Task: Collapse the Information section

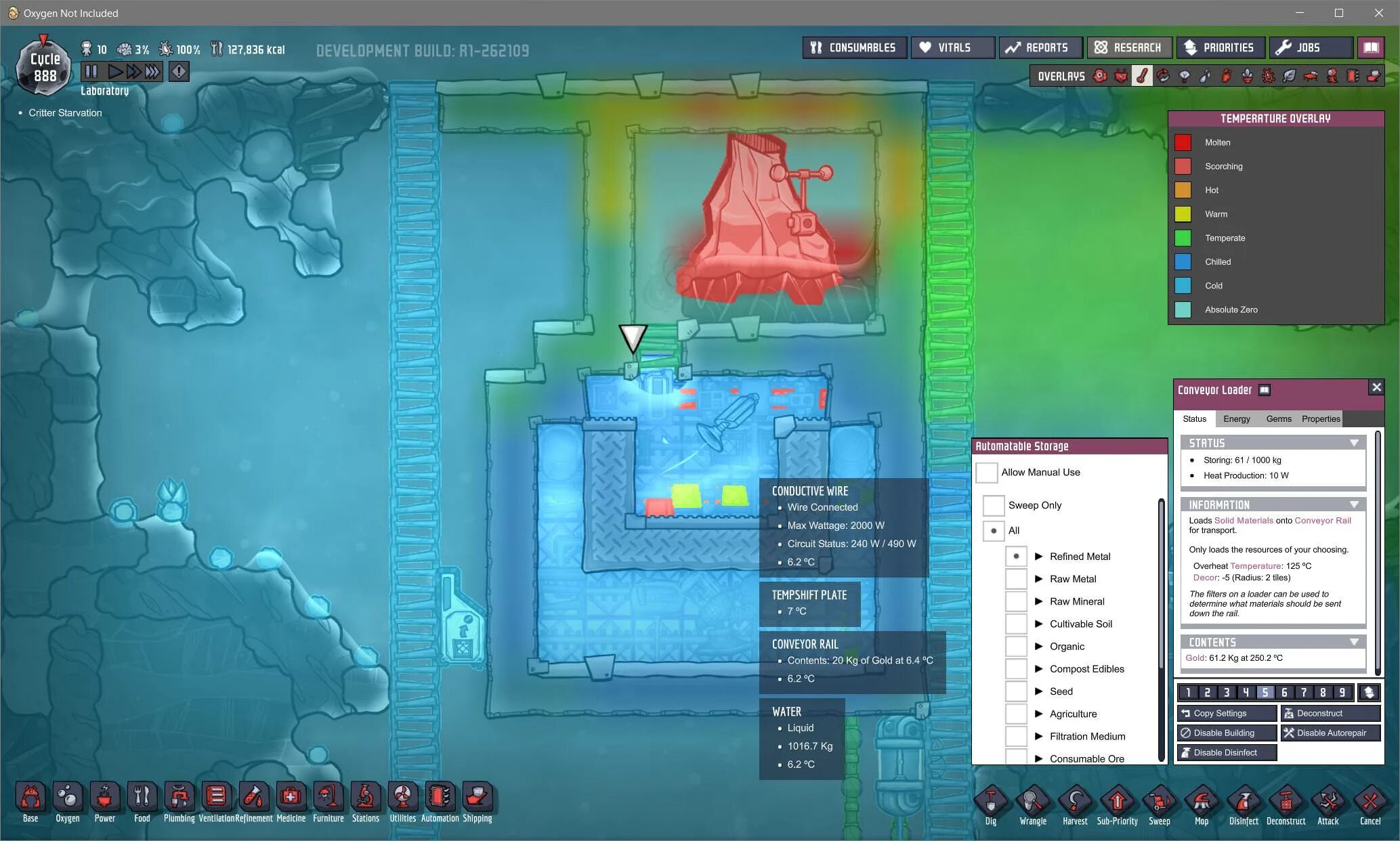Action: (1354, 504)
